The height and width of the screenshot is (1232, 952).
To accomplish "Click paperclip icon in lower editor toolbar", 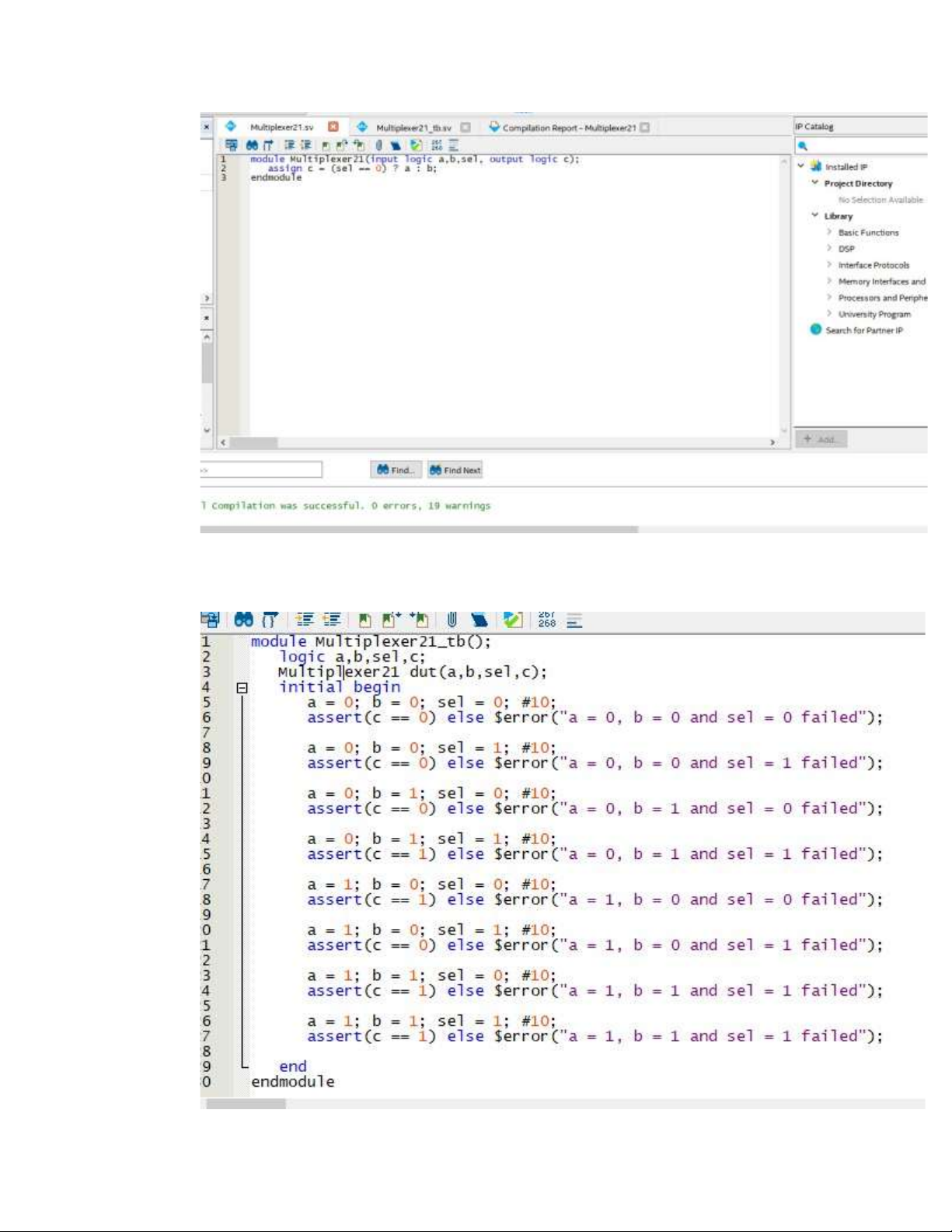I will point(452,619).
